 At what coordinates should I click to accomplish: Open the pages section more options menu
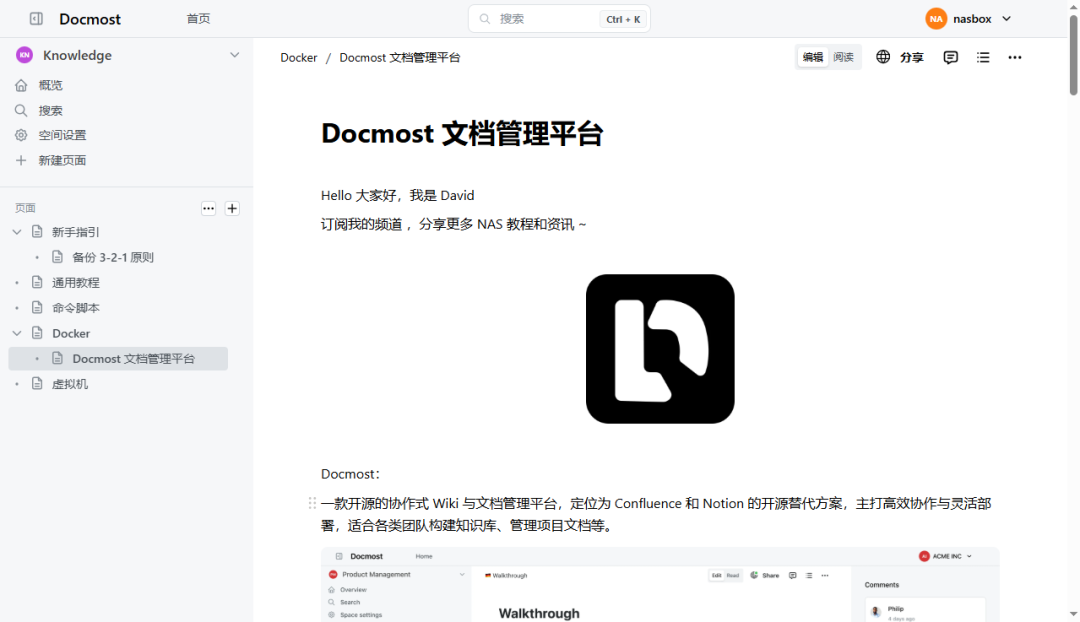[x=209, y=208]
